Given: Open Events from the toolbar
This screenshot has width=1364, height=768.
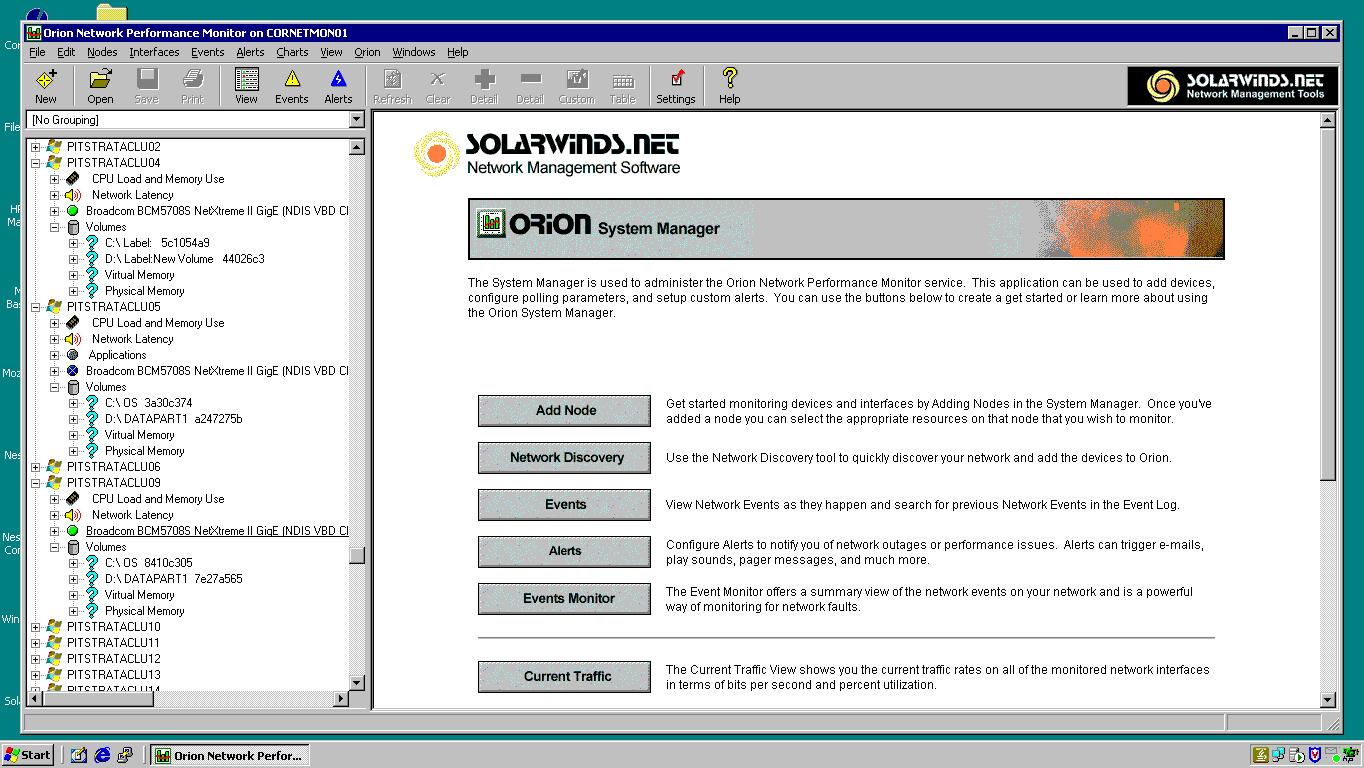Looking at the screenshot, I should pyautogui.click(x=292, y=86).
